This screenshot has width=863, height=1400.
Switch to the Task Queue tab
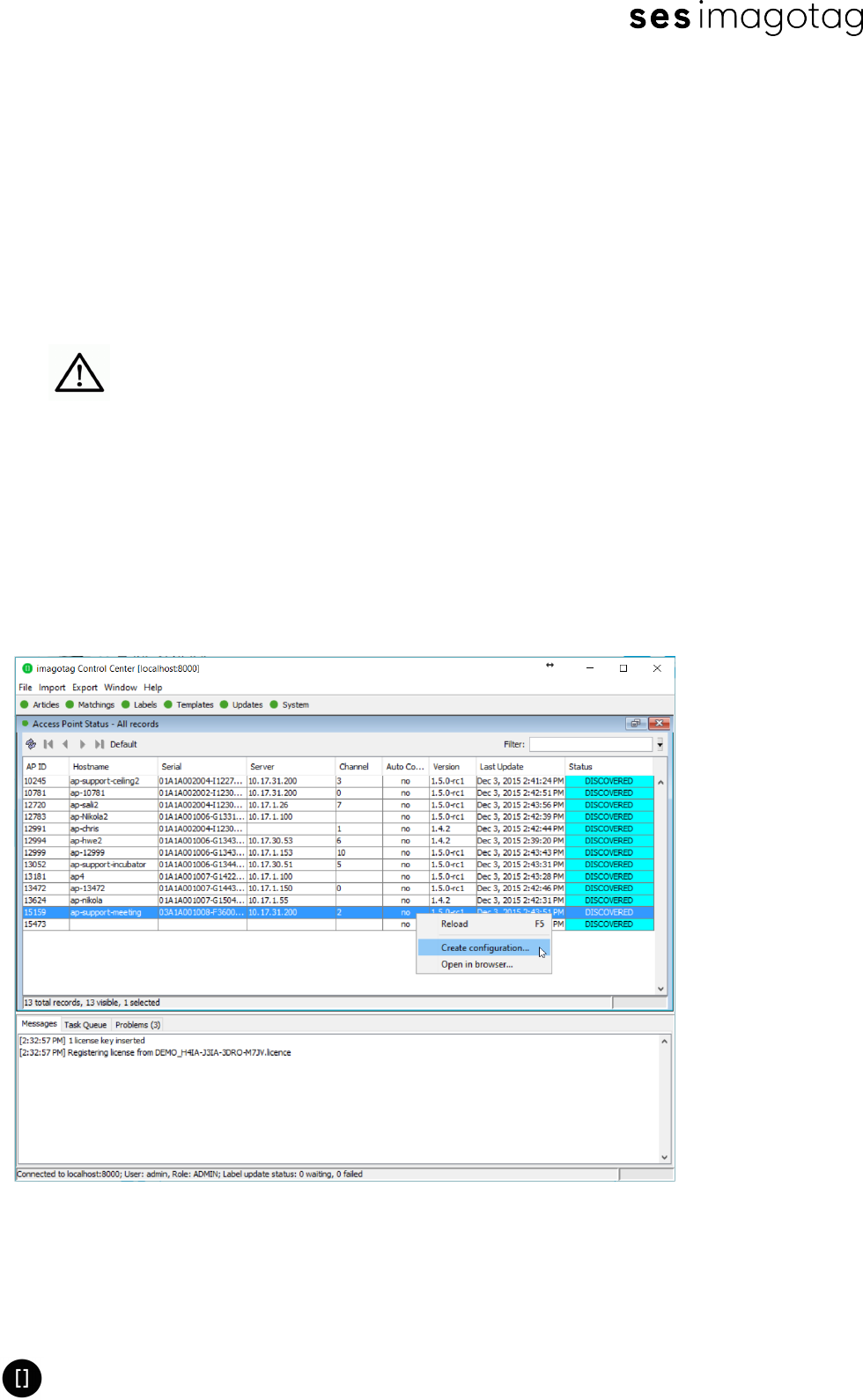coord(85,1025)
